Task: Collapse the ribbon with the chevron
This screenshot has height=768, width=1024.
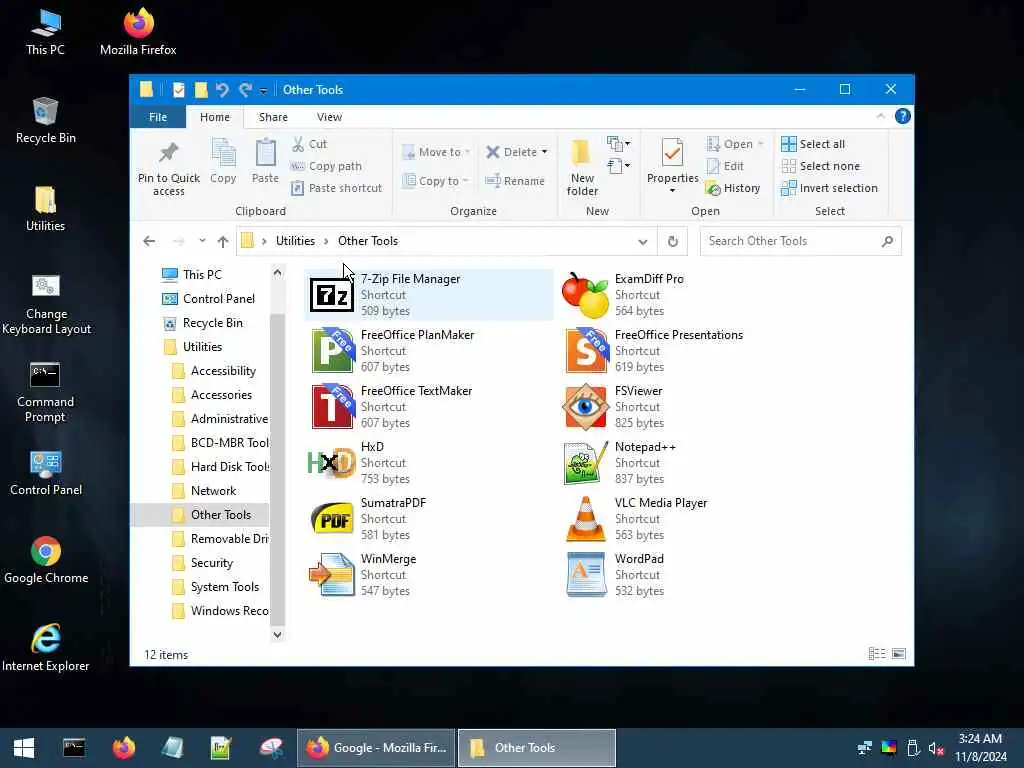Action: [880, 116]
